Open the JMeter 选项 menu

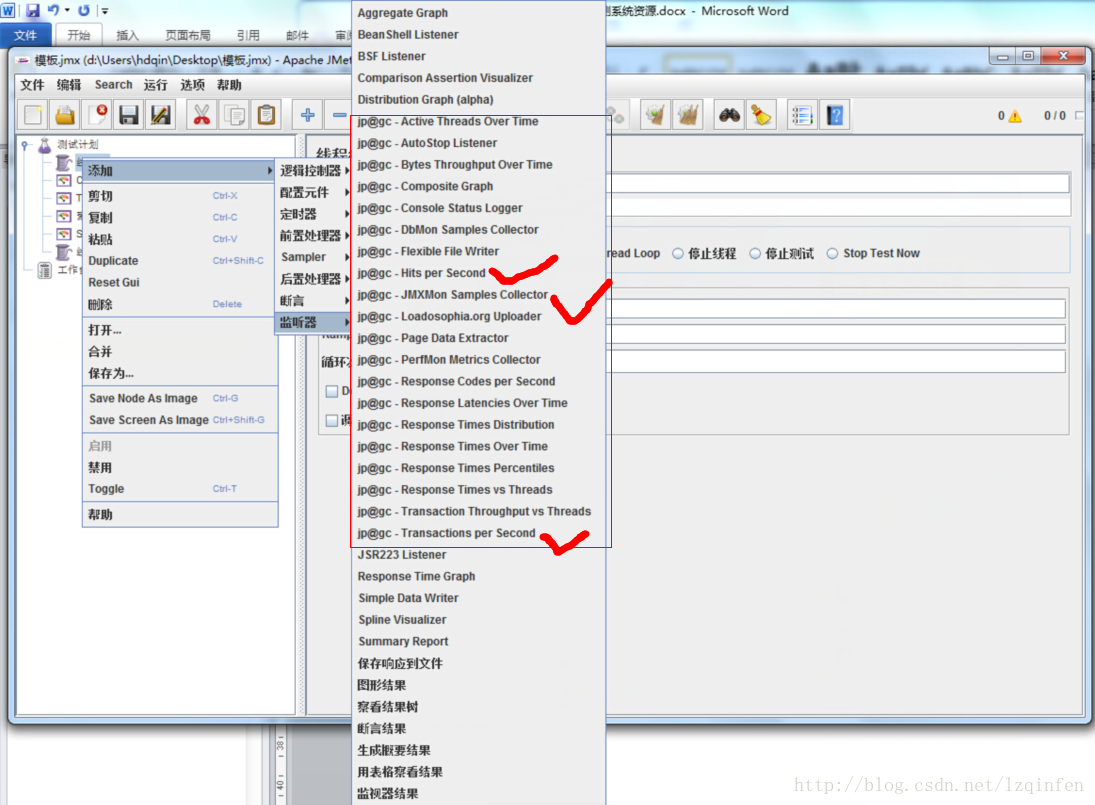pos(192,85)
